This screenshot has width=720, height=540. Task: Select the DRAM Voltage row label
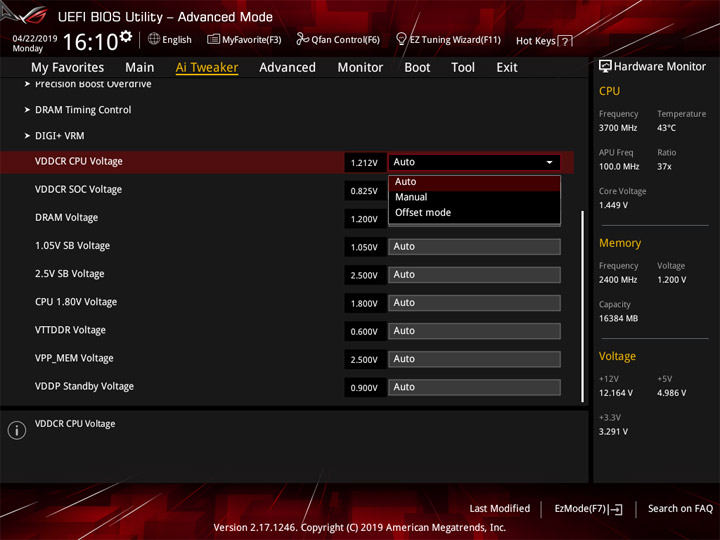click(x=67, y=218)
